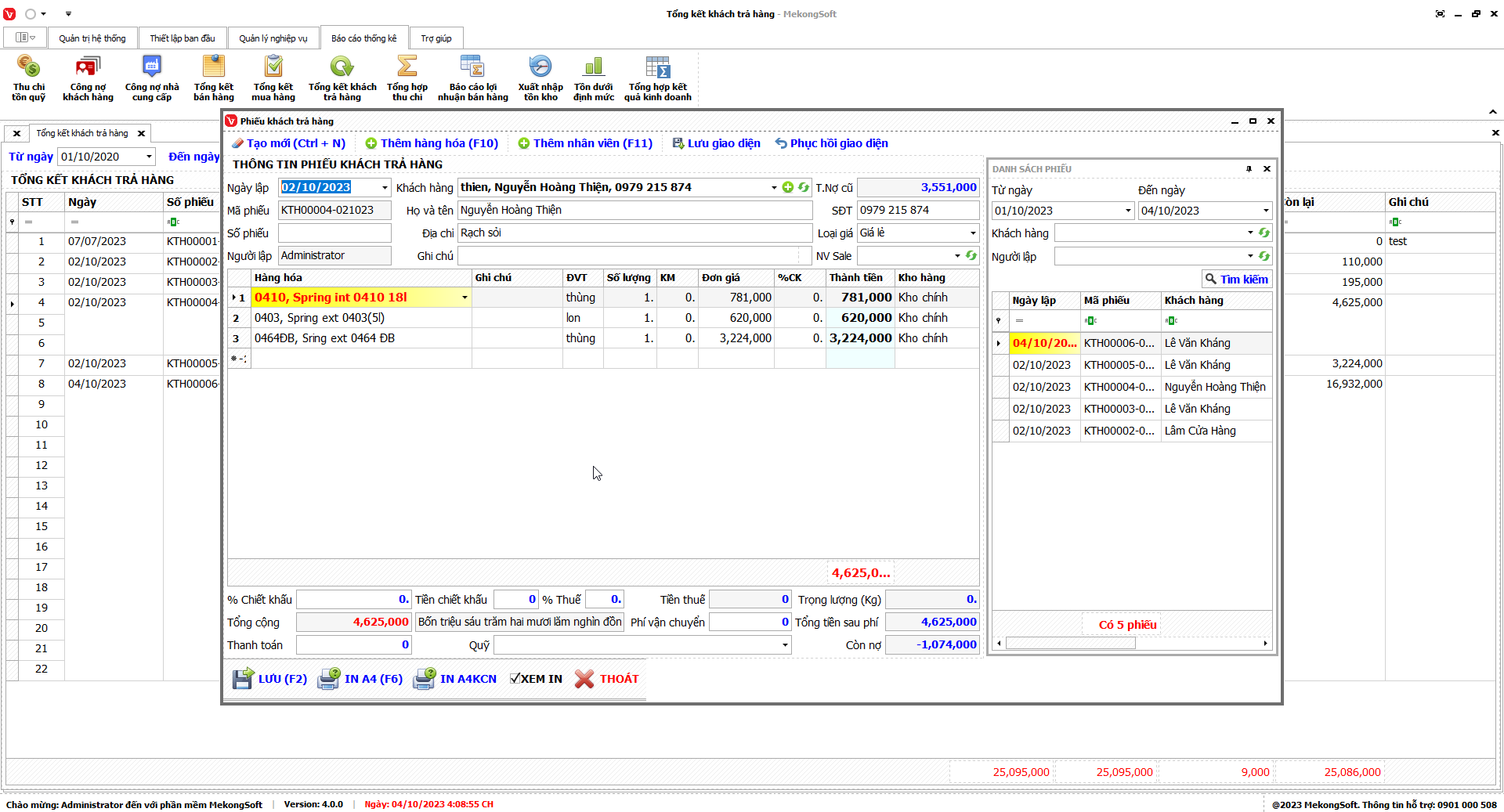Expand Ngày lập date dropdown
1504x812 pixels.
[x=385, y=188]
